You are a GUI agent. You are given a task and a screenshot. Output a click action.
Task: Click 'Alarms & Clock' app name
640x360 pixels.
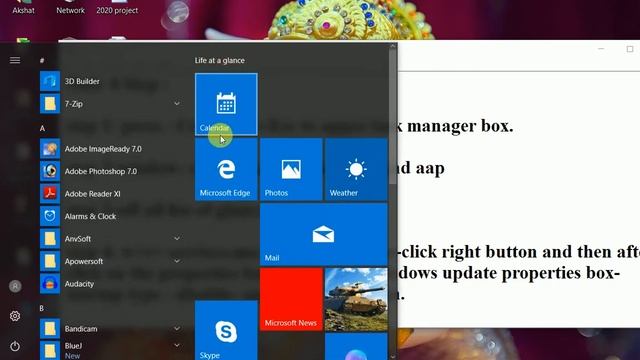tap(90, 216)
